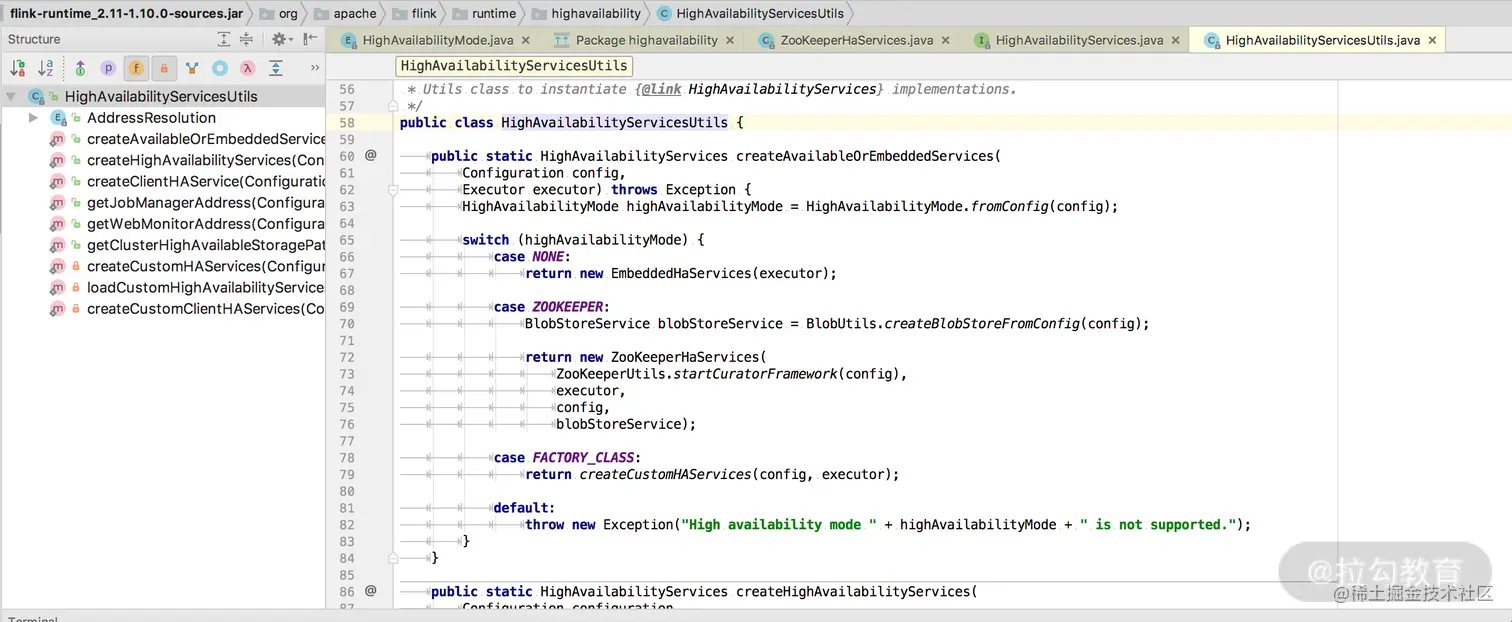Viewport: 1512px width, 622px height.
Task: Switch to Package highavailability tab
Action: point(647,40)
